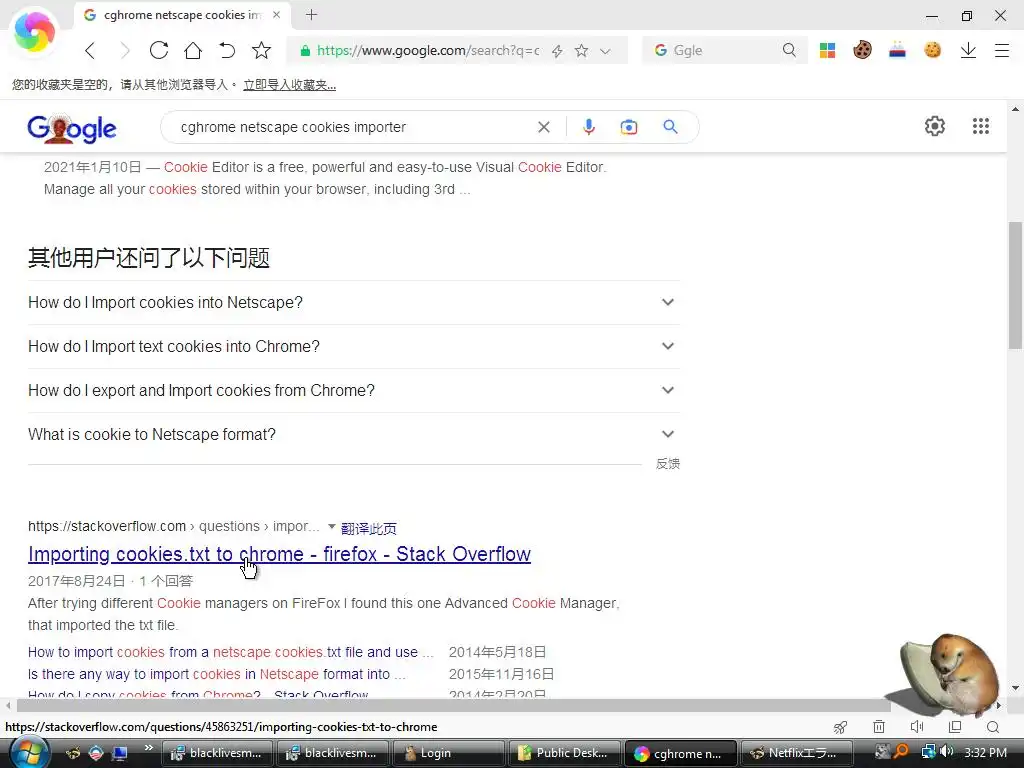The image size is (1024, 768).
Task: Open the dark cookie extension icon
Action: [x=862, y=50]
